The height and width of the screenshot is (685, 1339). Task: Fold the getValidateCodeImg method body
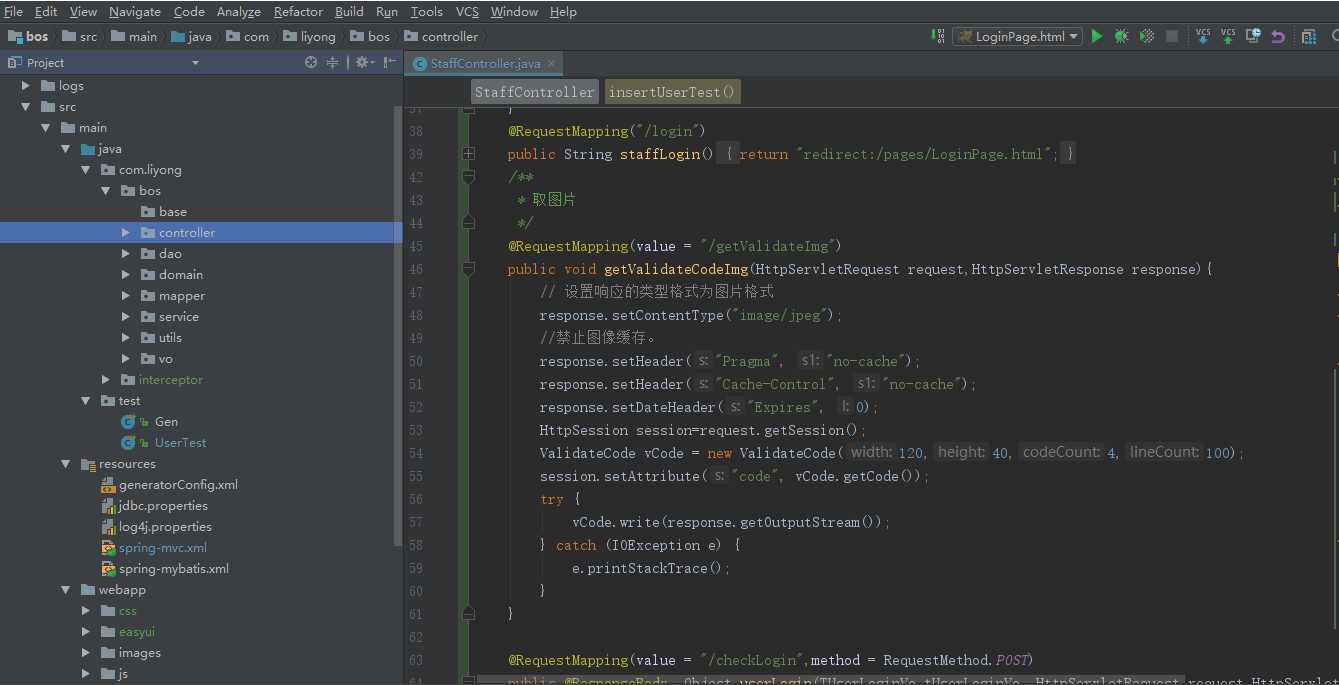click(468, 269)
